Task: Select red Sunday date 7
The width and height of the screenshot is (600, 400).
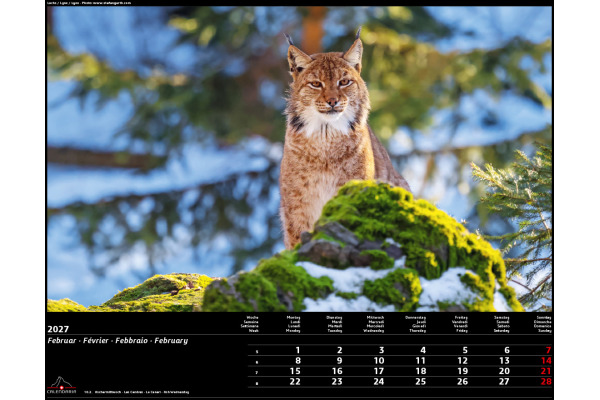Action: [x=548, y=350]
